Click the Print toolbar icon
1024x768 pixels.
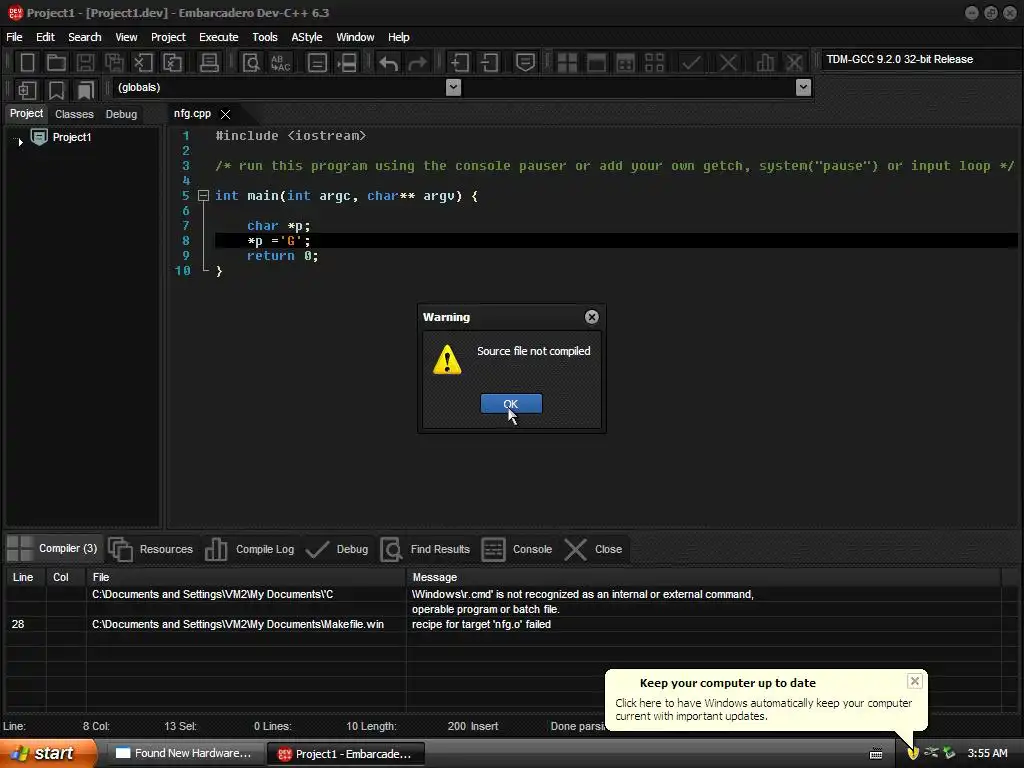coord(209,63)
